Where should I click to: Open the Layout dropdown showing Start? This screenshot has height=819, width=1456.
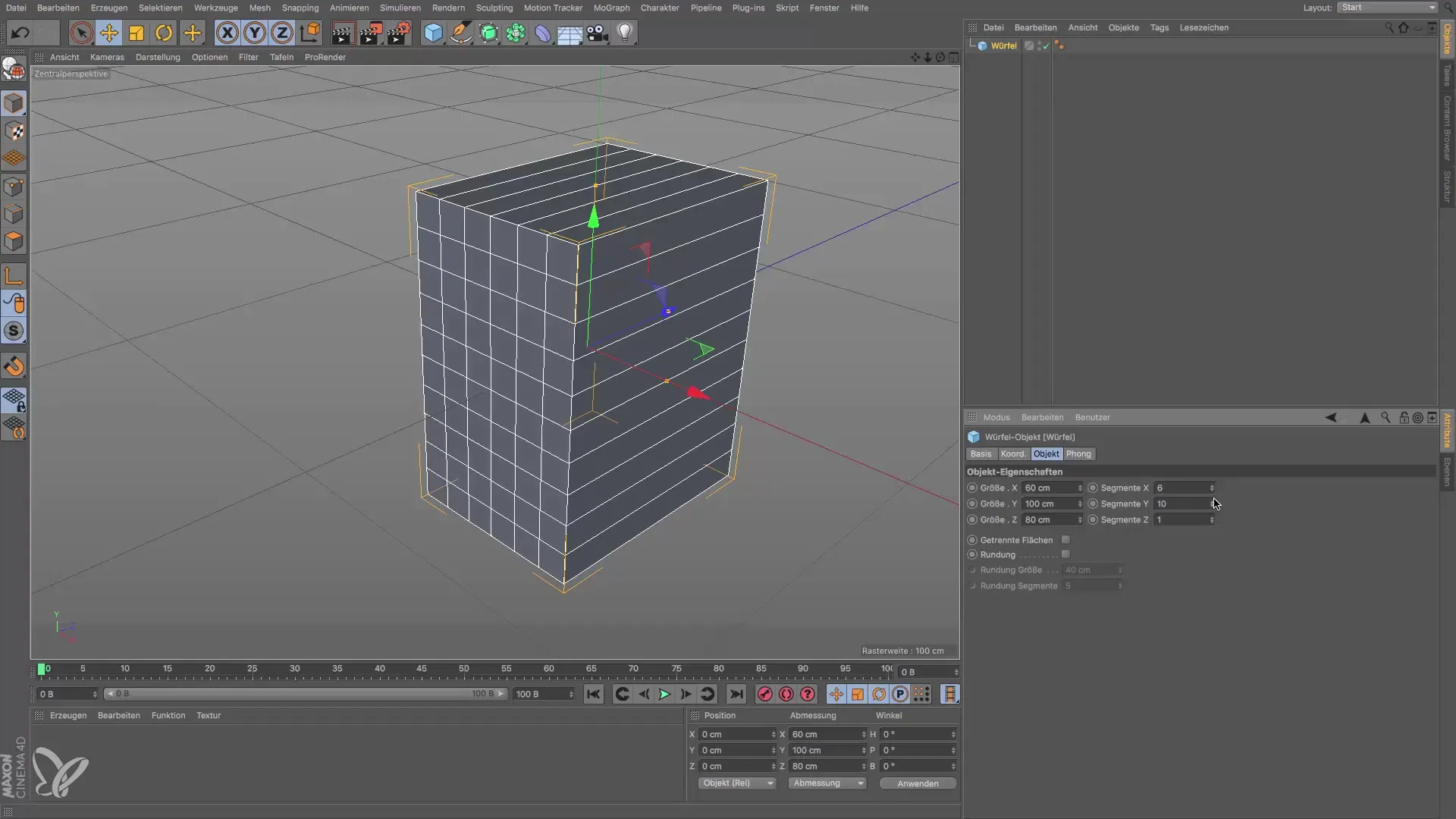pos(1387,8)
